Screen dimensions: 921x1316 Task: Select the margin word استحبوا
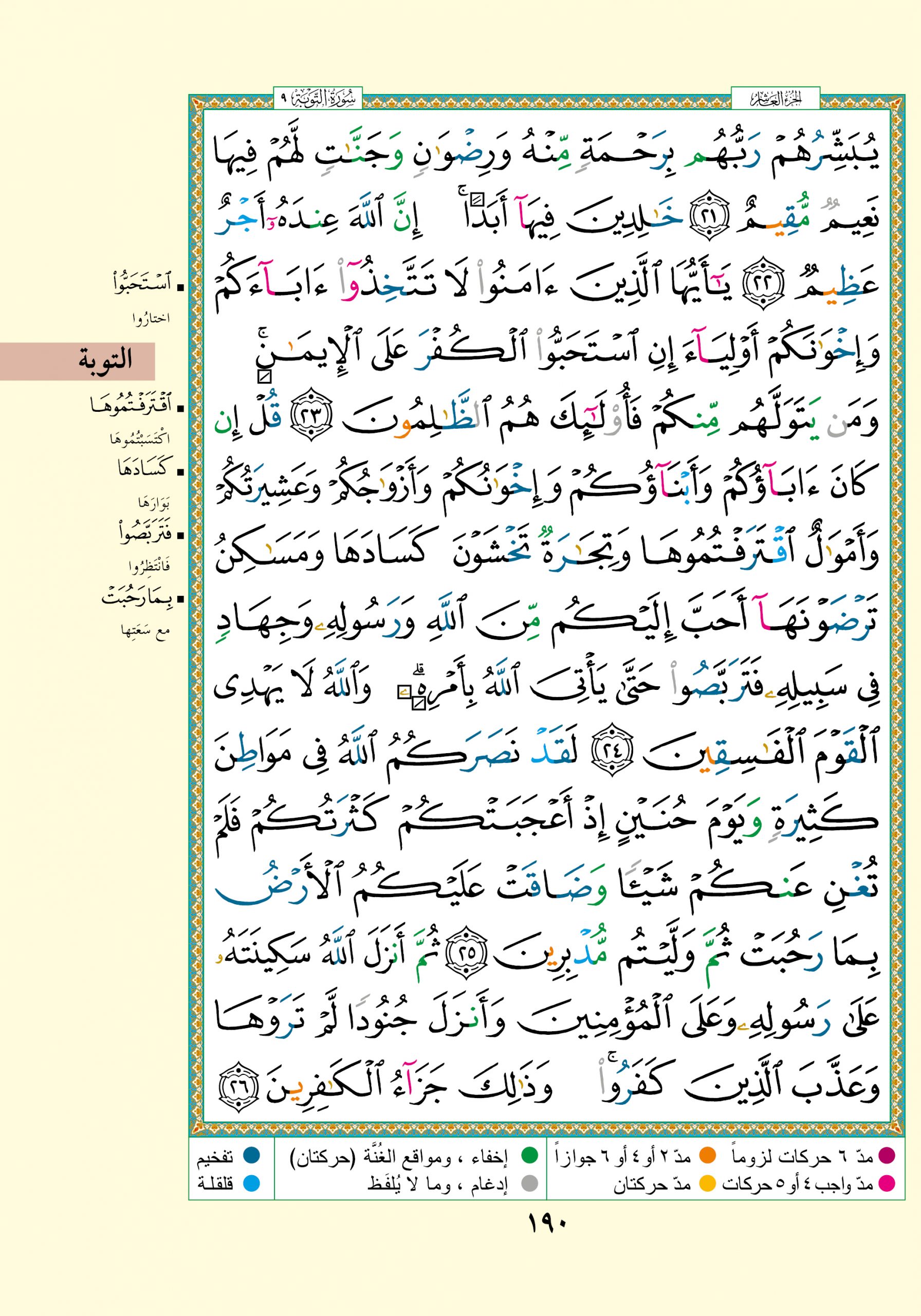click(x=142, y=284)
